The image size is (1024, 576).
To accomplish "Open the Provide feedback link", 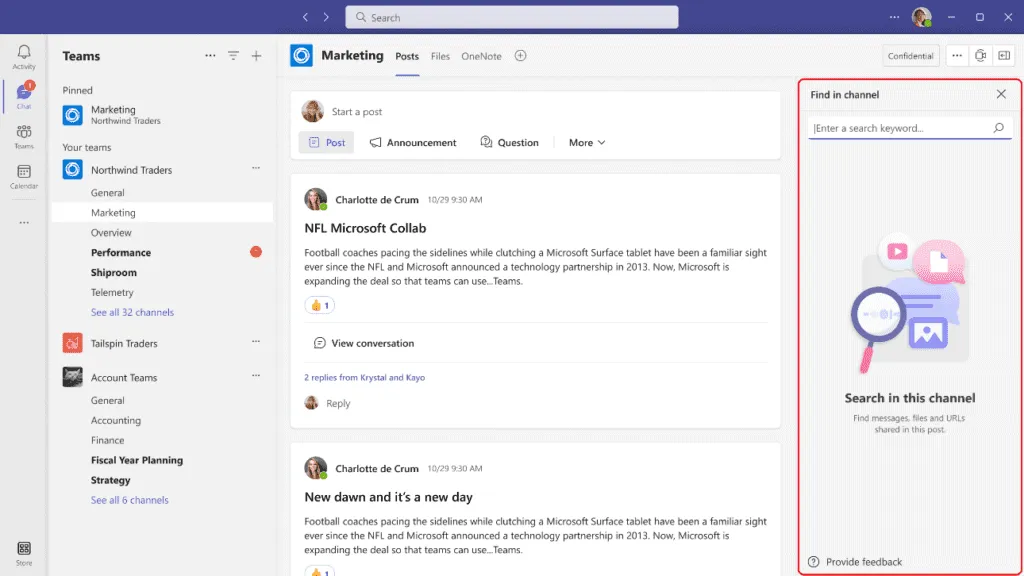I will tap(855, 562).
